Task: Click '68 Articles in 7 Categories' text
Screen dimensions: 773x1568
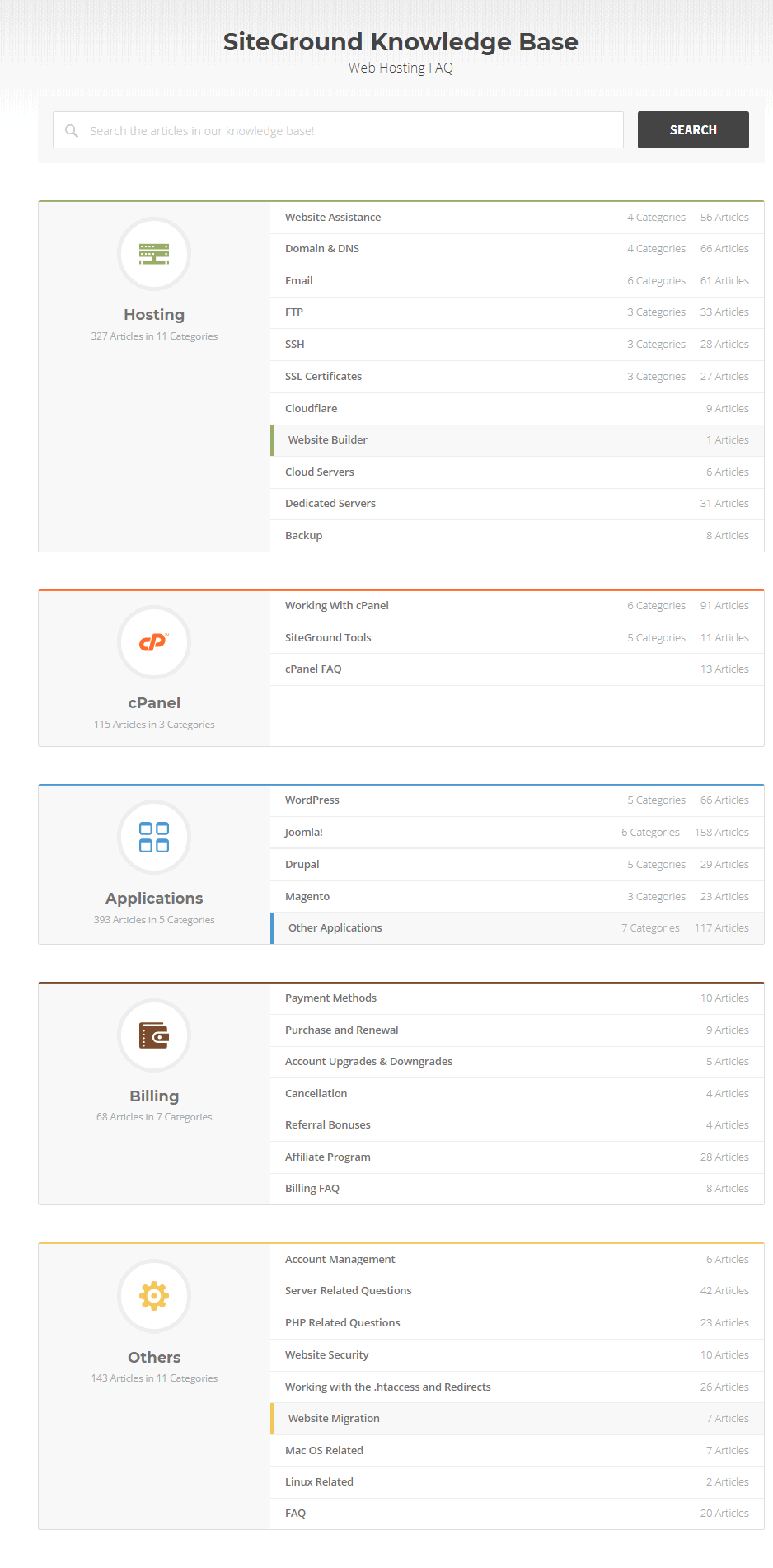Action: point(154,1117)
